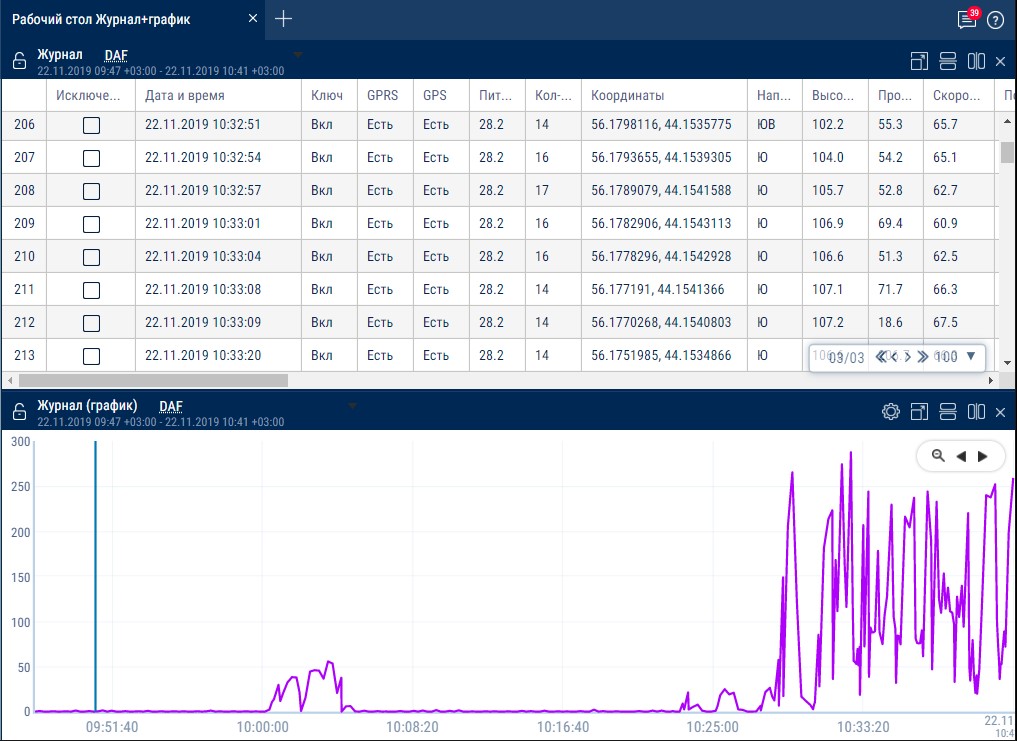
Task: Click the Скоро... column header
Action: tap(957, 95)
